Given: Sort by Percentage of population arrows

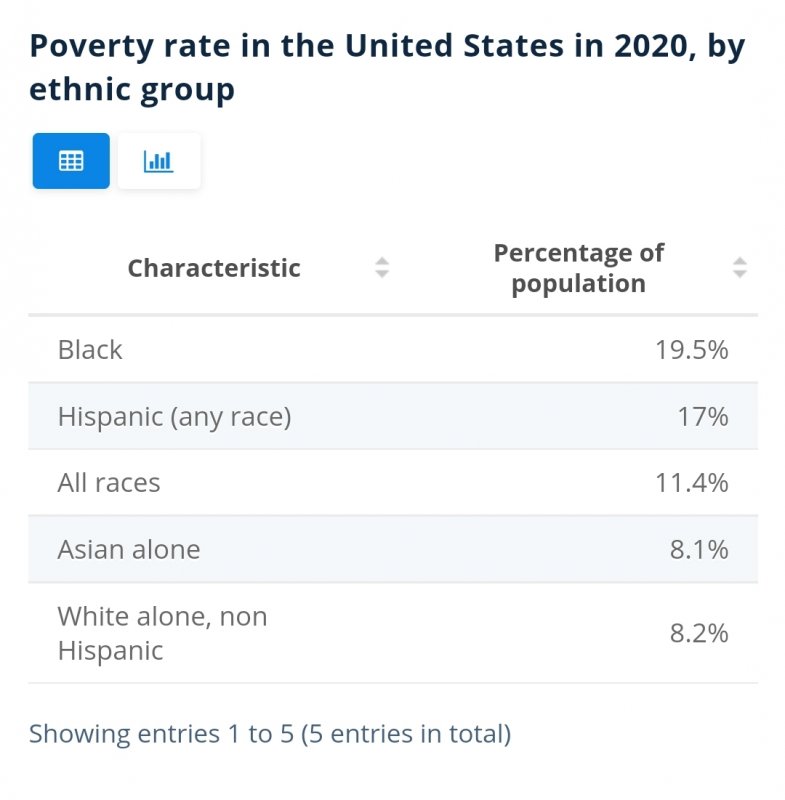Looking at the screenshot, I should (x=740, y=268).
